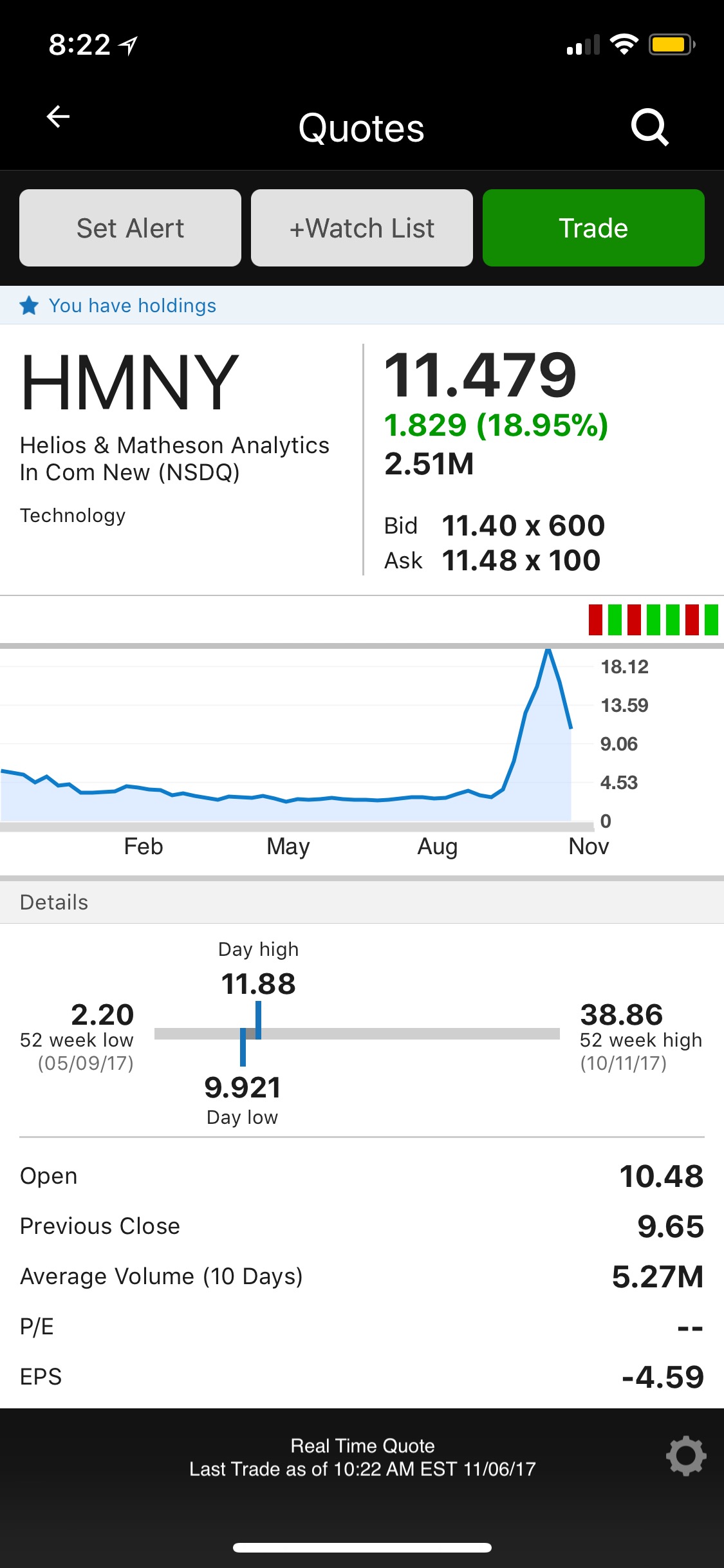
Task: Open search with the magnifier icon
Action: point(649,127)
